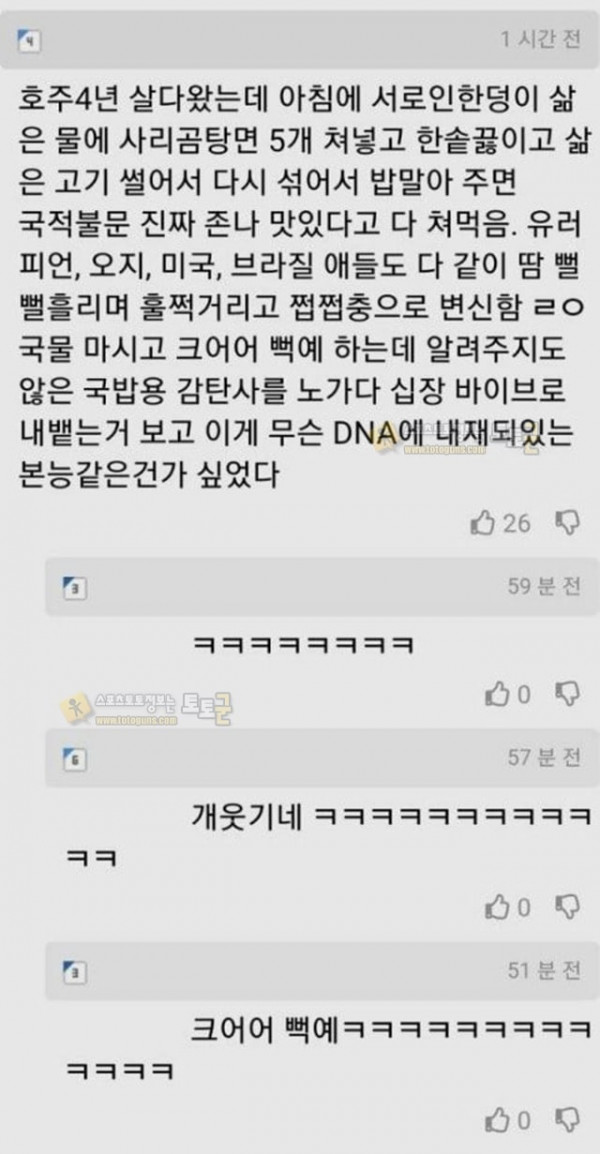This screenshot has height=1154, width=600.
Task: Select the main comment text starting 호주4년
Action: pos(303,286)
